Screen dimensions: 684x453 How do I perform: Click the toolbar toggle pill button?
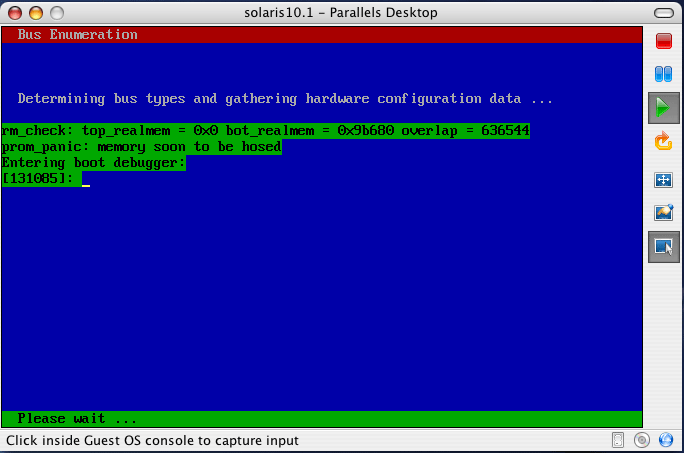[663, 13]
